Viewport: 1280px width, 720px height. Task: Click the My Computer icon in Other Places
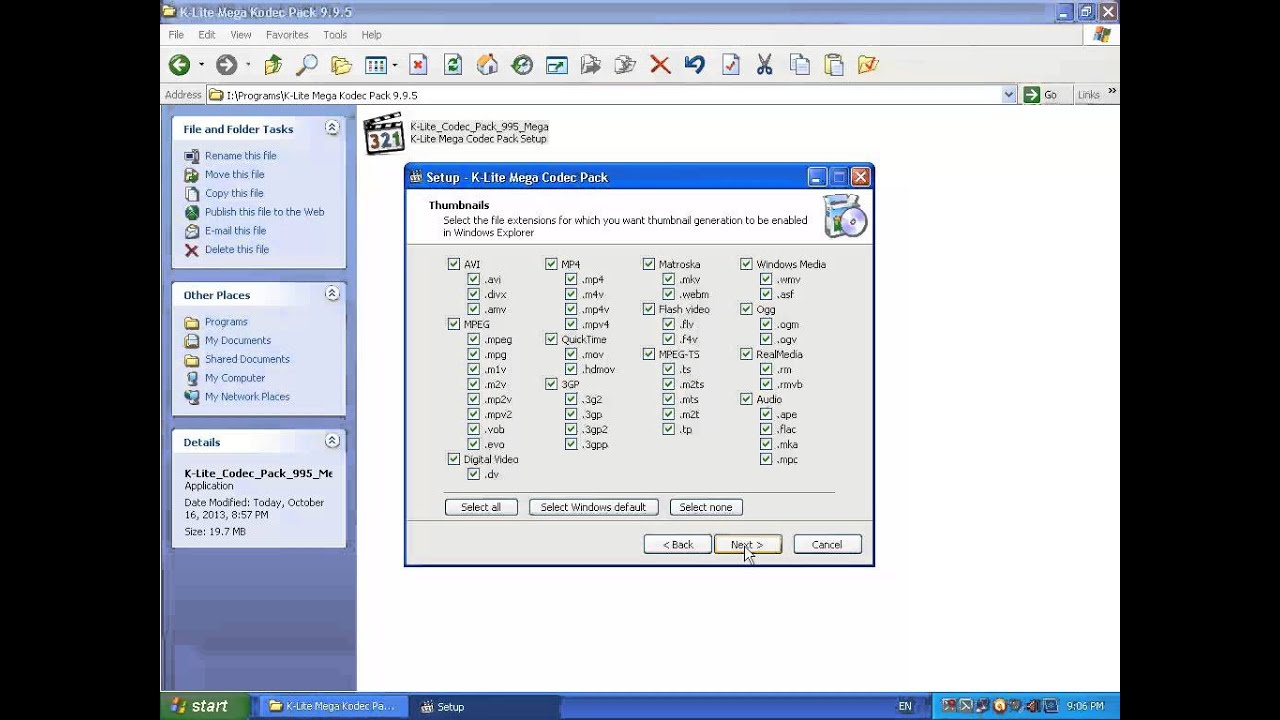click(x=192, y=378)
